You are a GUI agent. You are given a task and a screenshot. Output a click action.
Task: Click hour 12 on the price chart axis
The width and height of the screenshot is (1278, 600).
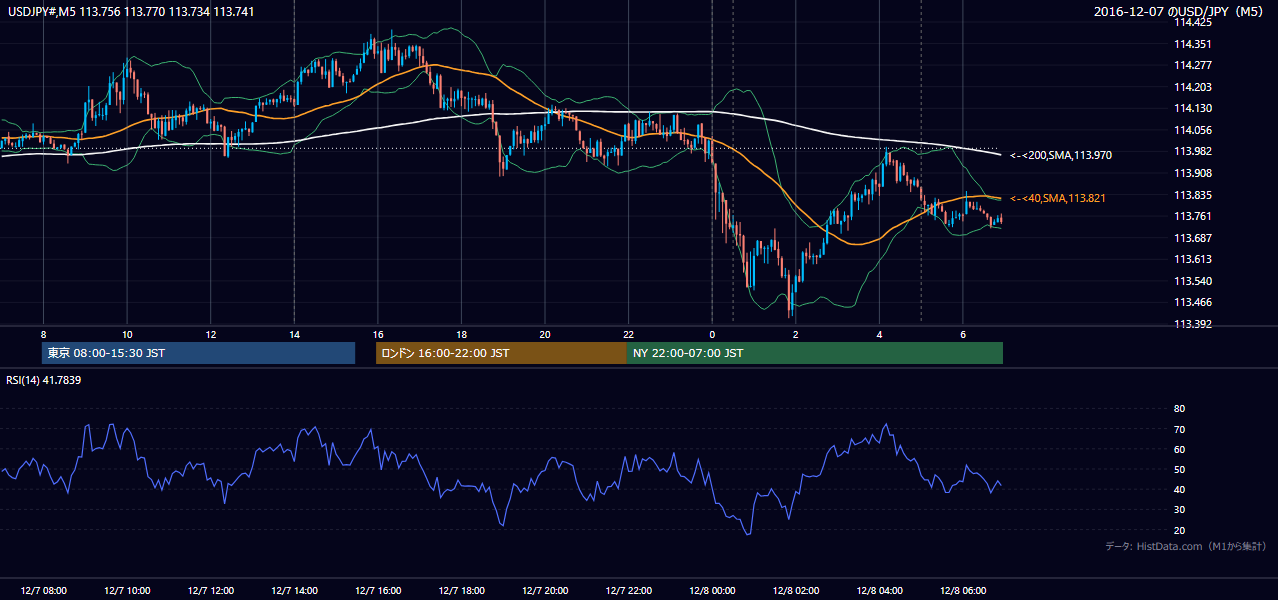click(x=210, y=335)
